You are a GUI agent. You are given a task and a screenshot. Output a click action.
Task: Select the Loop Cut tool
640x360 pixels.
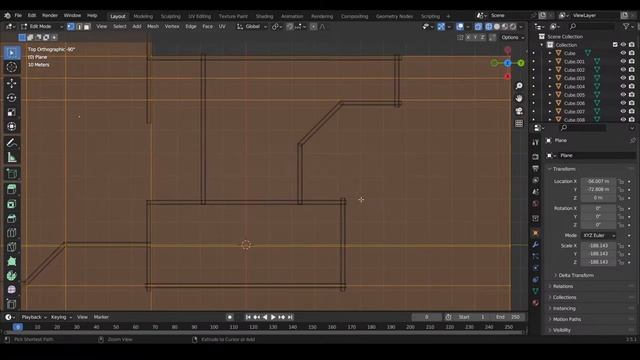coord(11,233)
